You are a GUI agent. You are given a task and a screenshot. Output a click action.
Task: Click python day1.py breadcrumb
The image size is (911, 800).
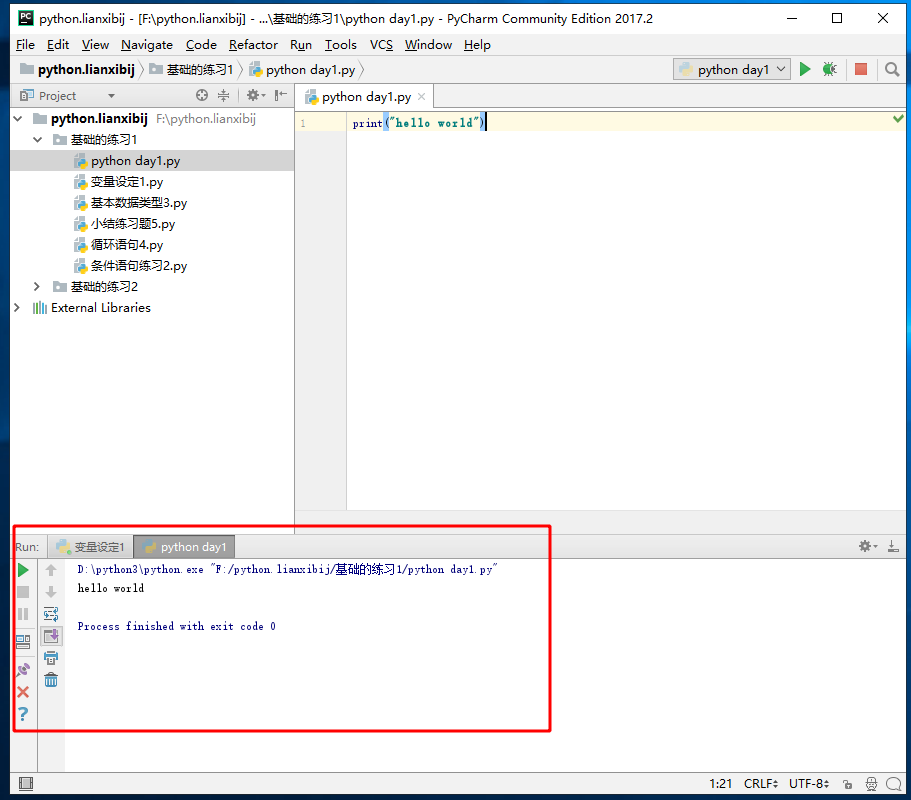coord(303,70)
